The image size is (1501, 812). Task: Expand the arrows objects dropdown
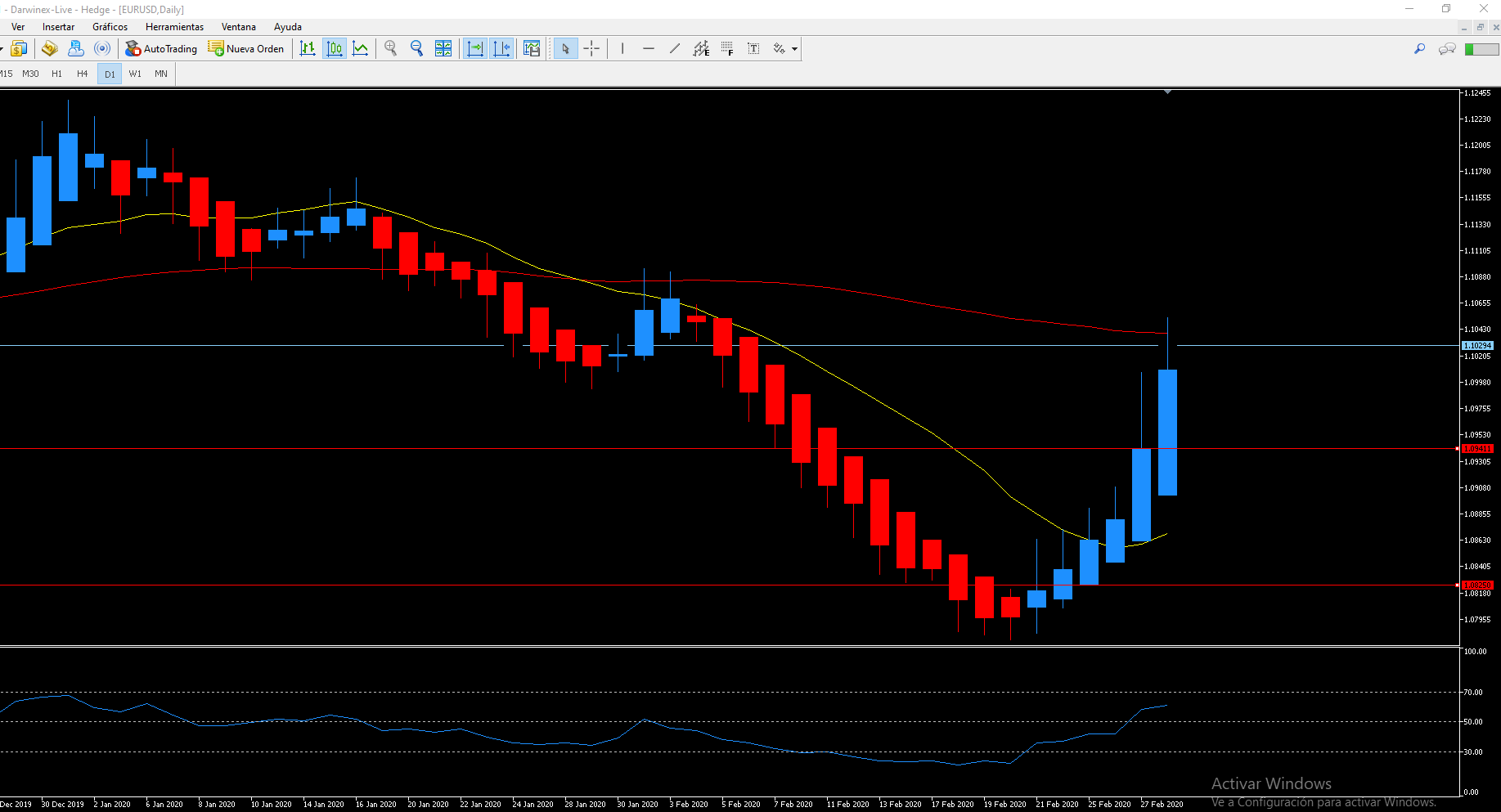794,49
